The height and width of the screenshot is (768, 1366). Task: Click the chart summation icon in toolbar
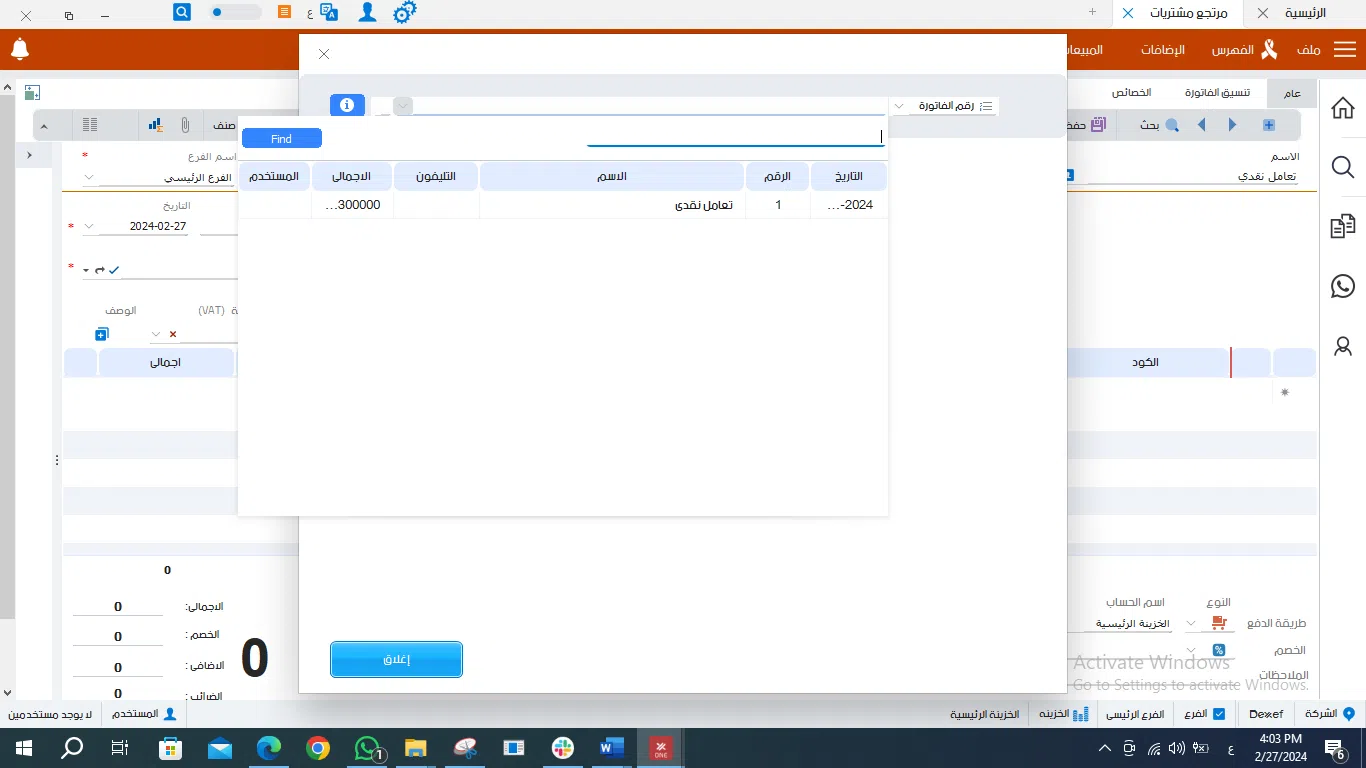(155, 125)
